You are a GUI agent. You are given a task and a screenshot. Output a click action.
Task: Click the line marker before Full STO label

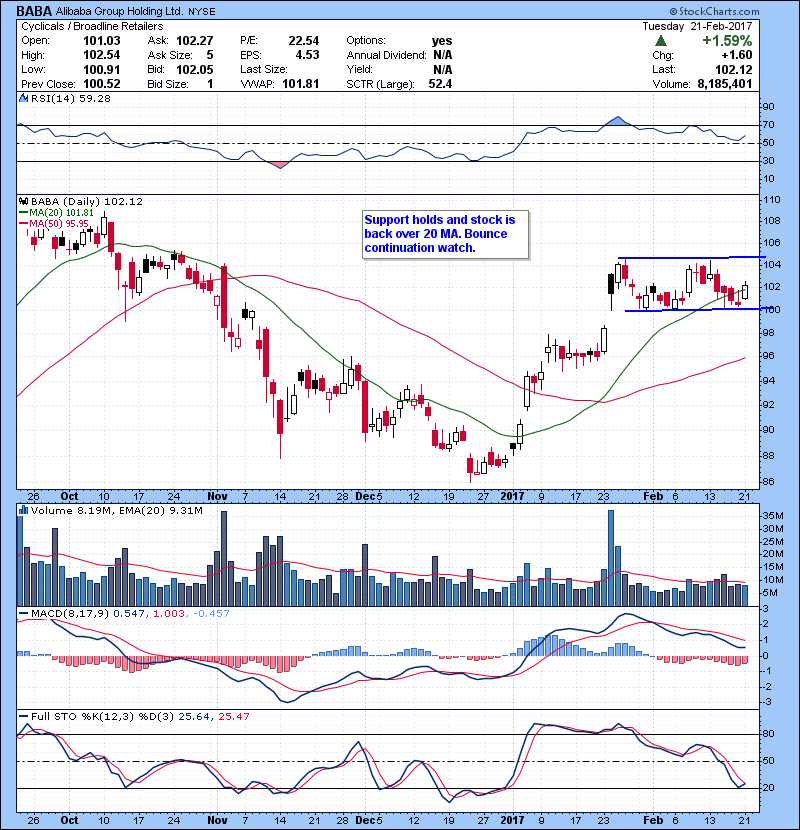[x=24, y=717]
